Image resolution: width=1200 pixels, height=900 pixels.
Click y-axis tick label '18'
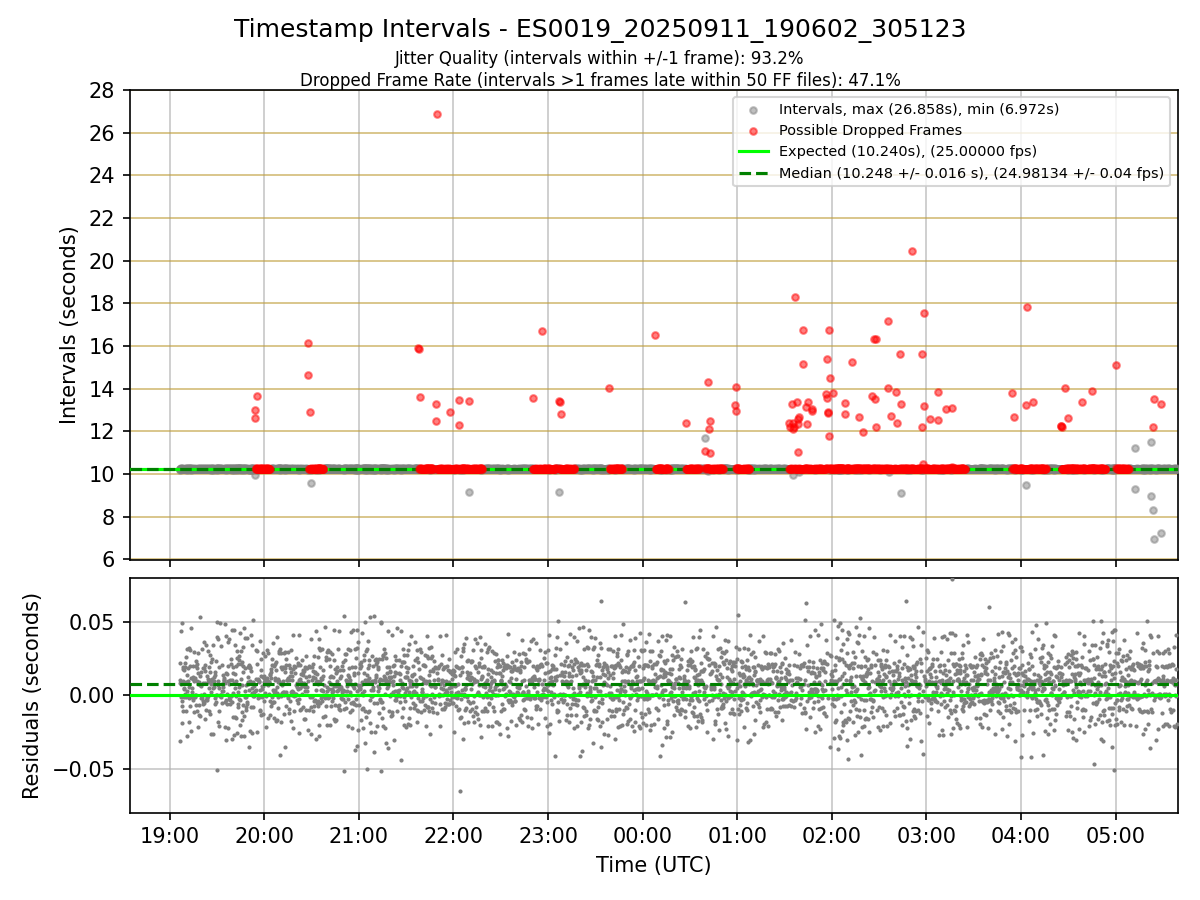102,304
